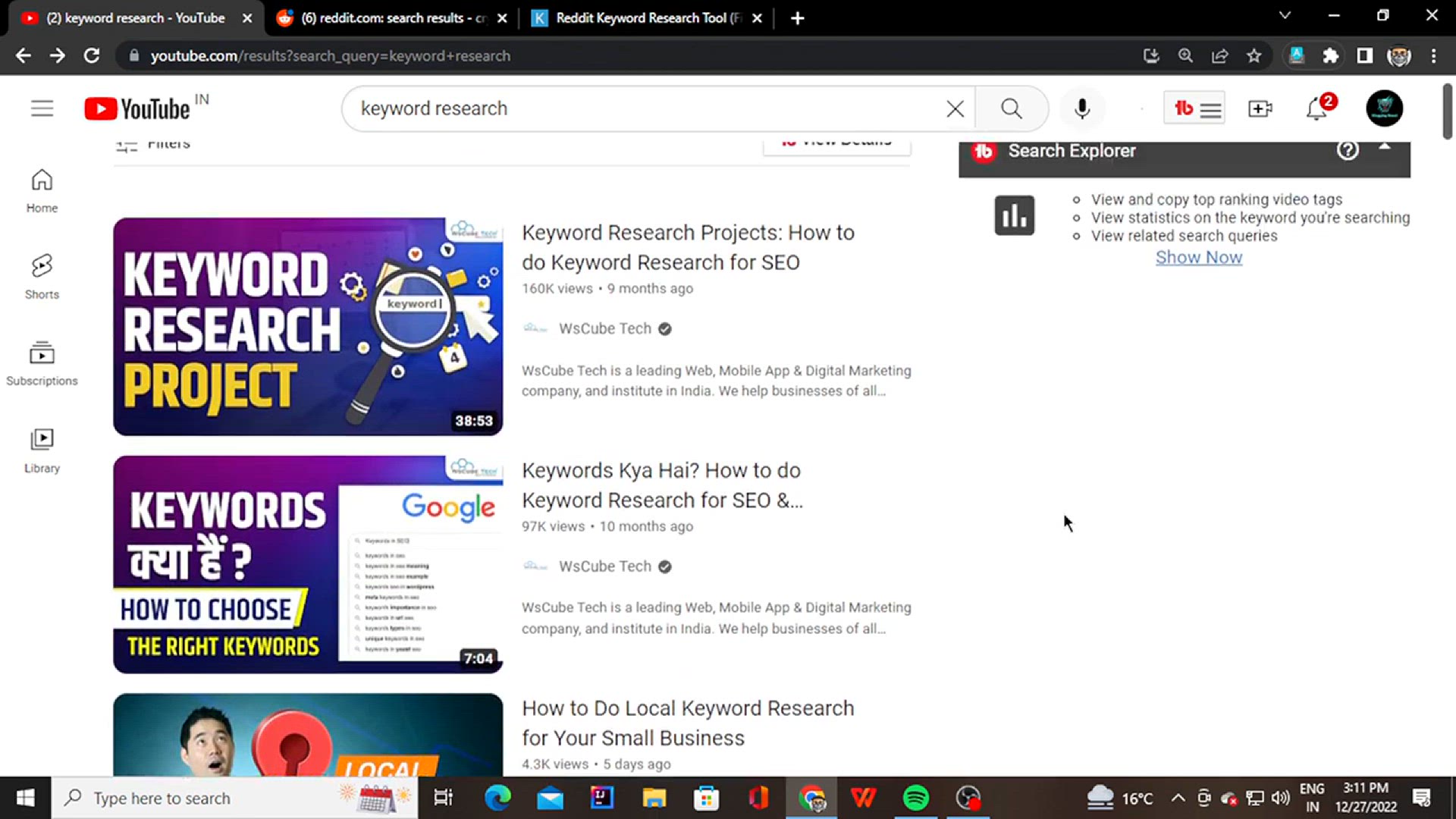Click the page vertical scrollbar

tap(1447, 111)
